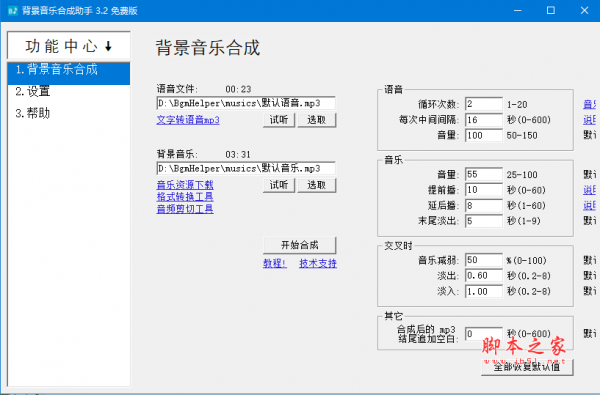The image size is (600, 395).
Task: Click the 音乐 音量 field showing 55
Action: point(484,175)
